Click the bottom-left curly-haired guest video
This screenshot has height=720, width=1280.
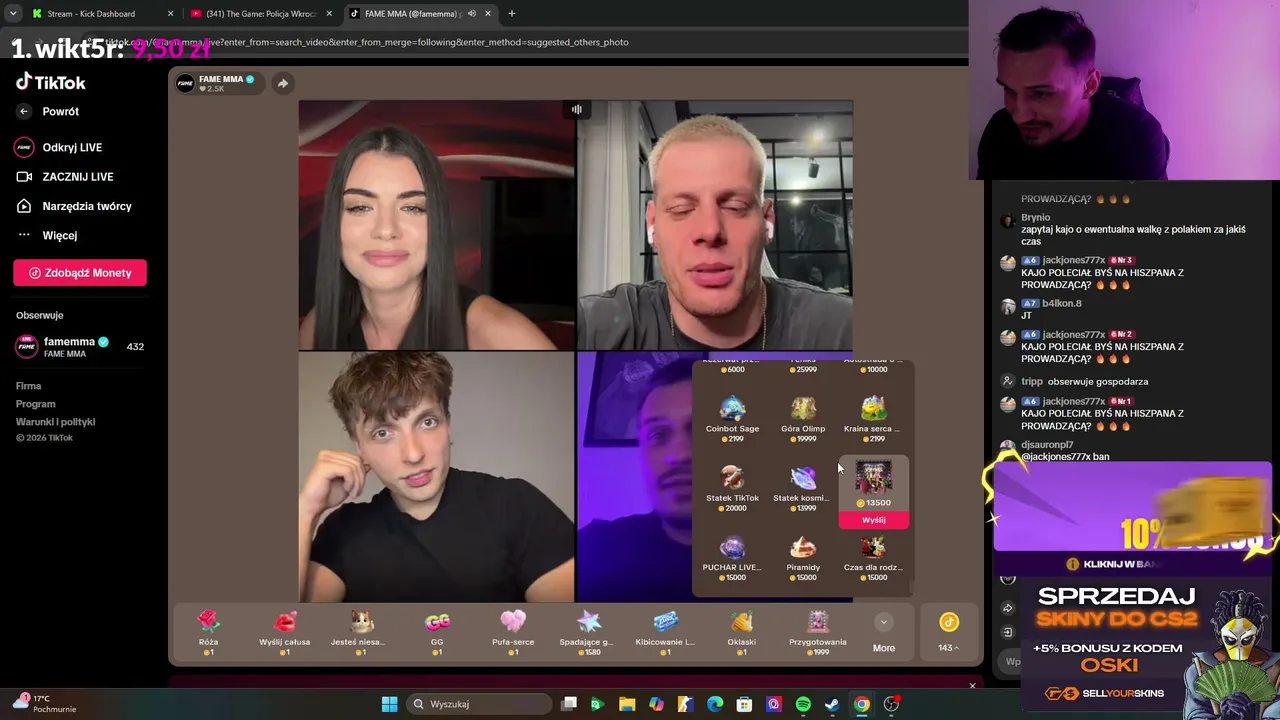pyautogui.click(x=437, y=477)
